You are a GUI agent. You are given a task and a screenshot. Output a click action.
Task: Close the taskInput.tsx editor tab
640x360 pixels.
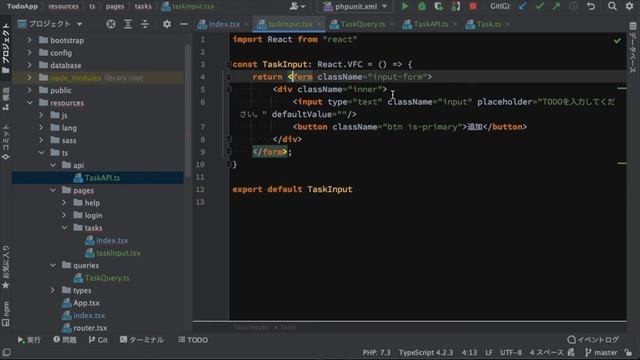(x=320, y=24)
